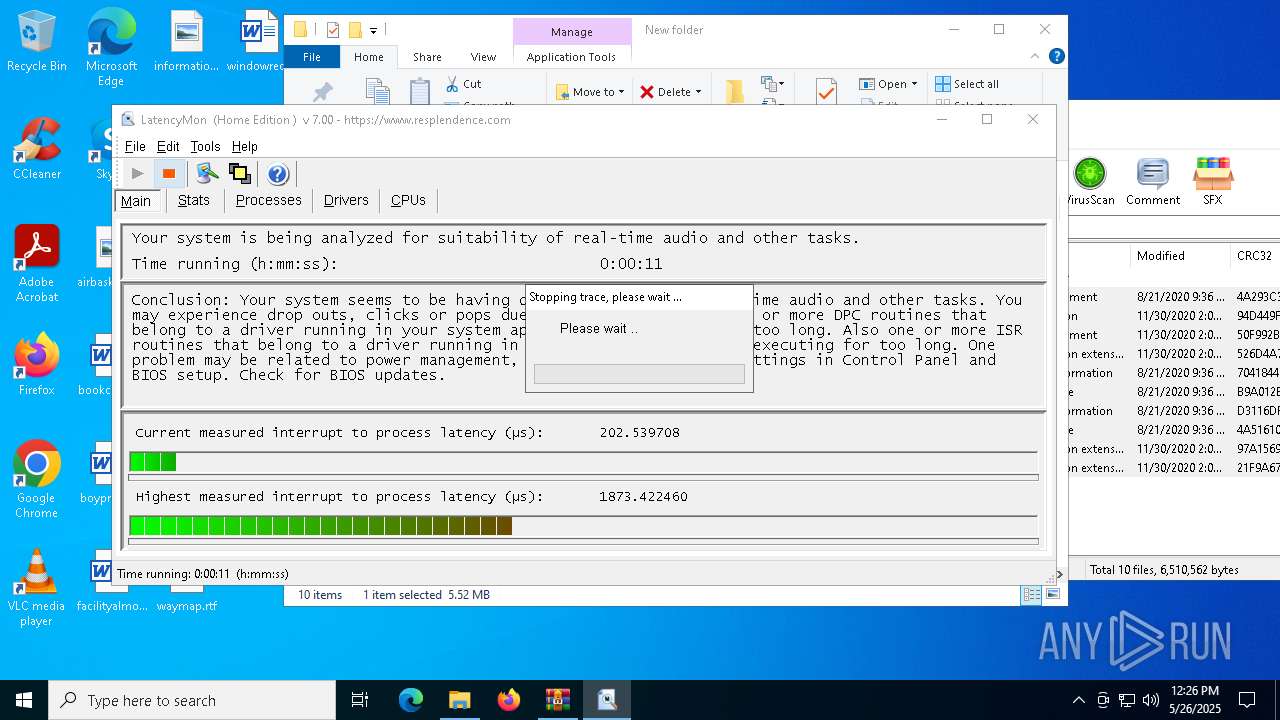This screenshot has width=1280, height=720.
Task: Switch to the Main tab
Action: 136,201
